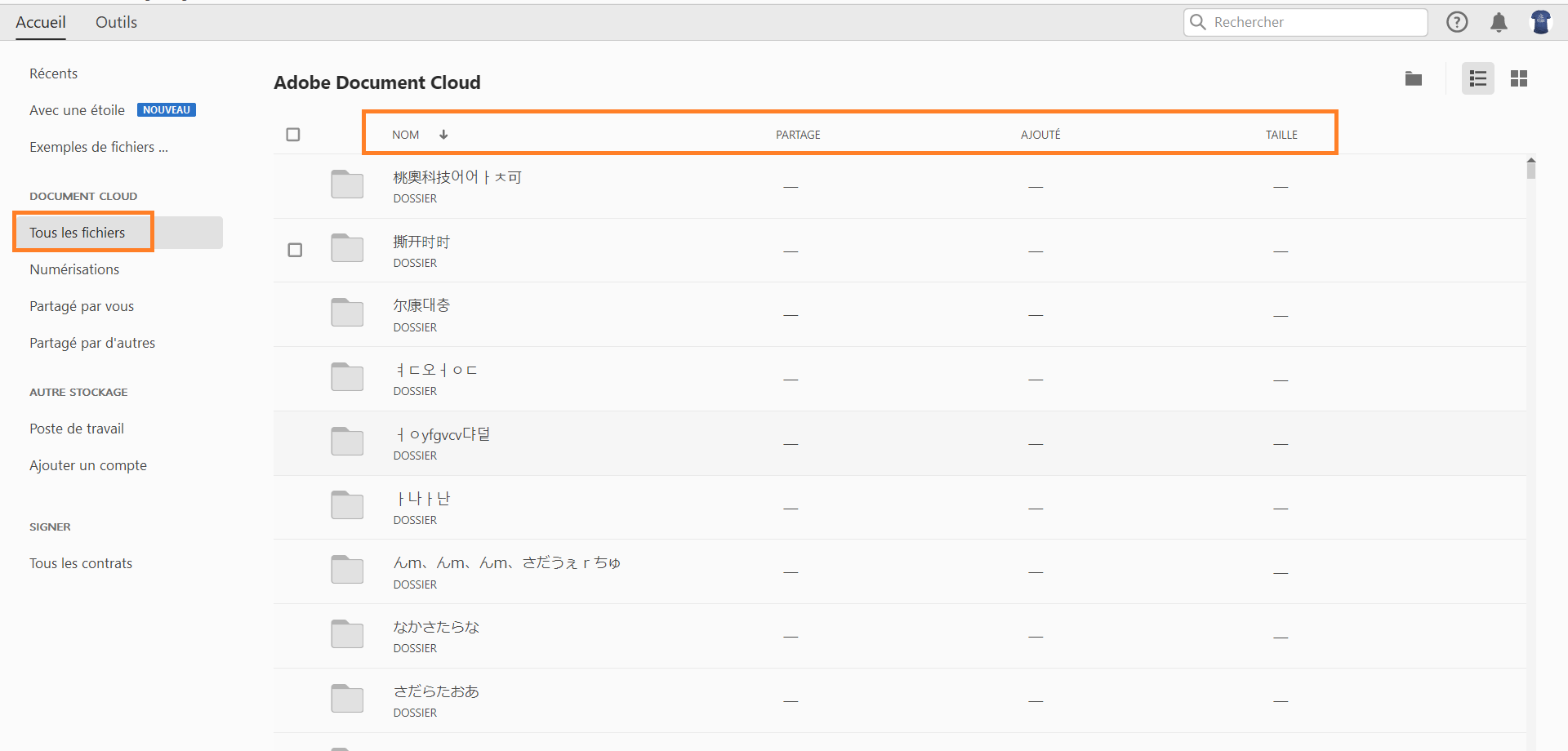Click the create new folder icon
The image size is (1568, 751).
point(1414,78)
